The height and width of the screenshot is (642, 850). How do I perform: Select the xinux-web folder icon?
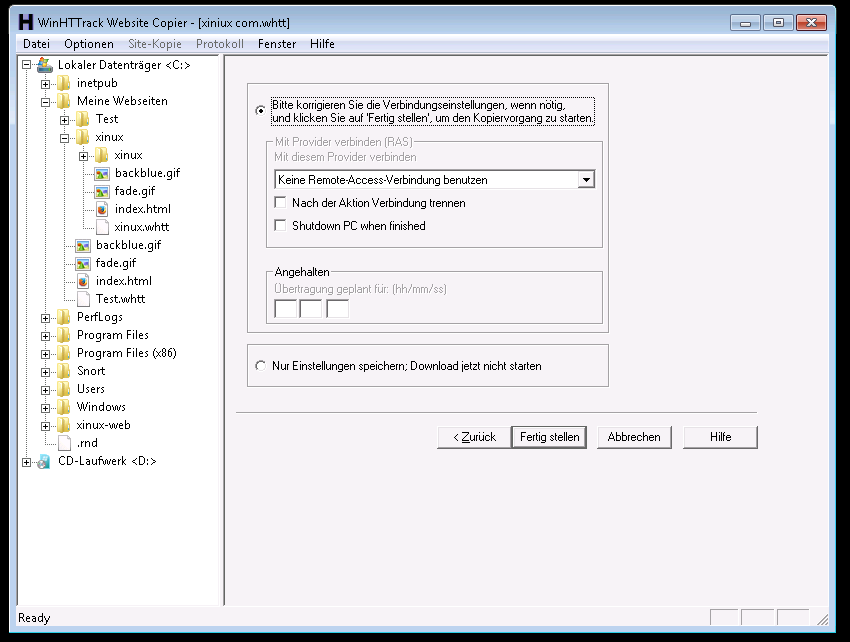pos(64,425)
